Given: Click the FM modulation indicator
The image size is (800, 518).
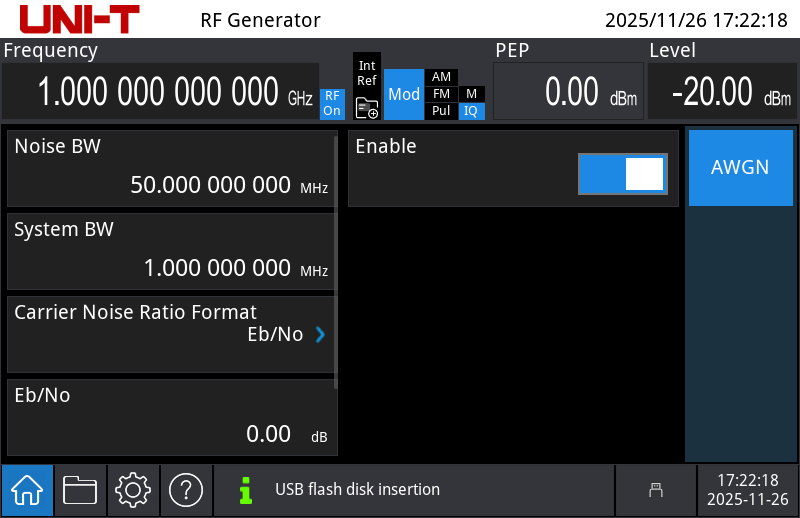Looking at the screenshot, I should pos(441,94).
